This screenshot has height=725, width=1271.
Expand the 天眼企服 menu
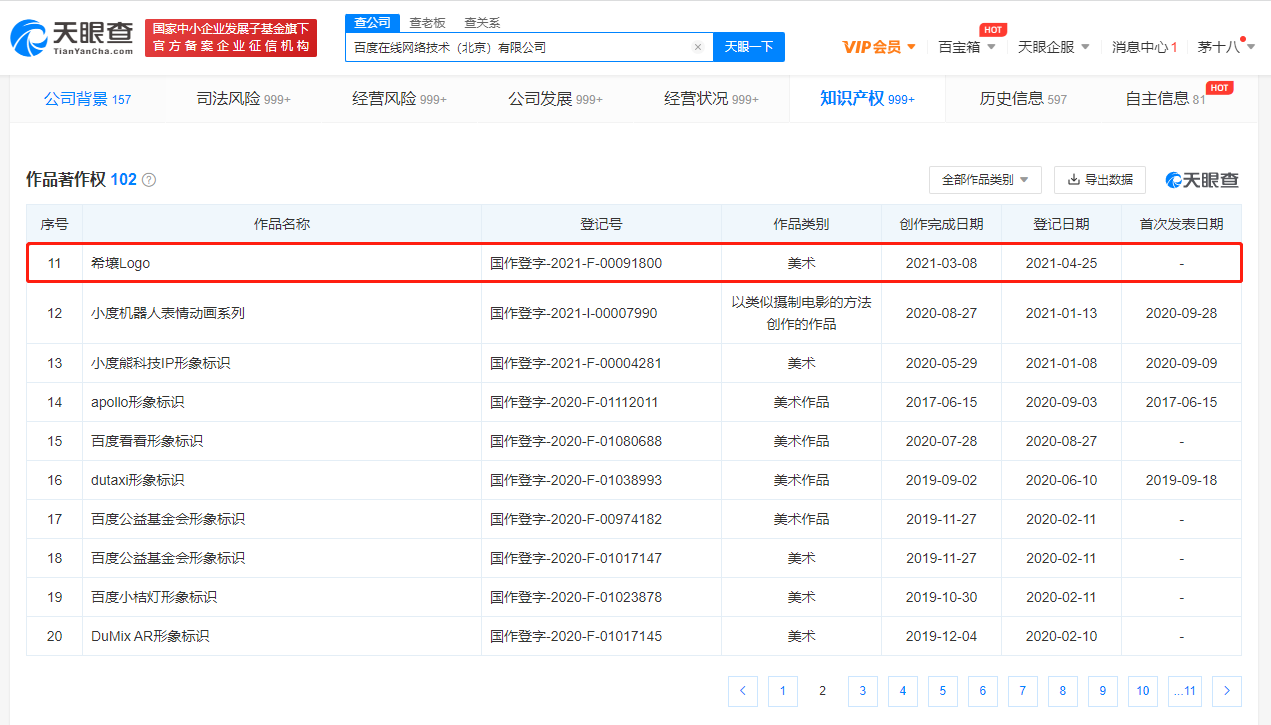point(1054,47)
